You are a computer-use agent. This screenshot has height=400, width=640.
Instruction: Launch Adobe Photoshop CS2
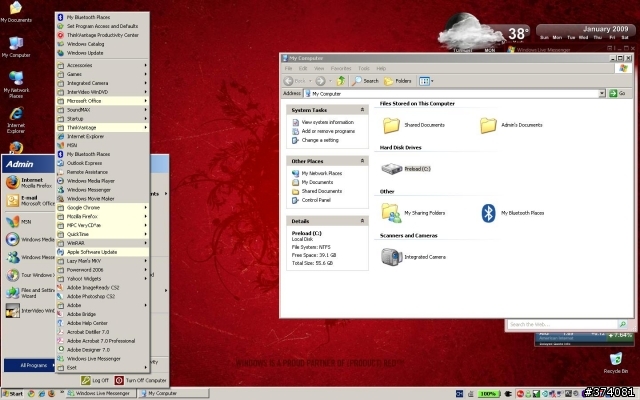pos(102,296)
